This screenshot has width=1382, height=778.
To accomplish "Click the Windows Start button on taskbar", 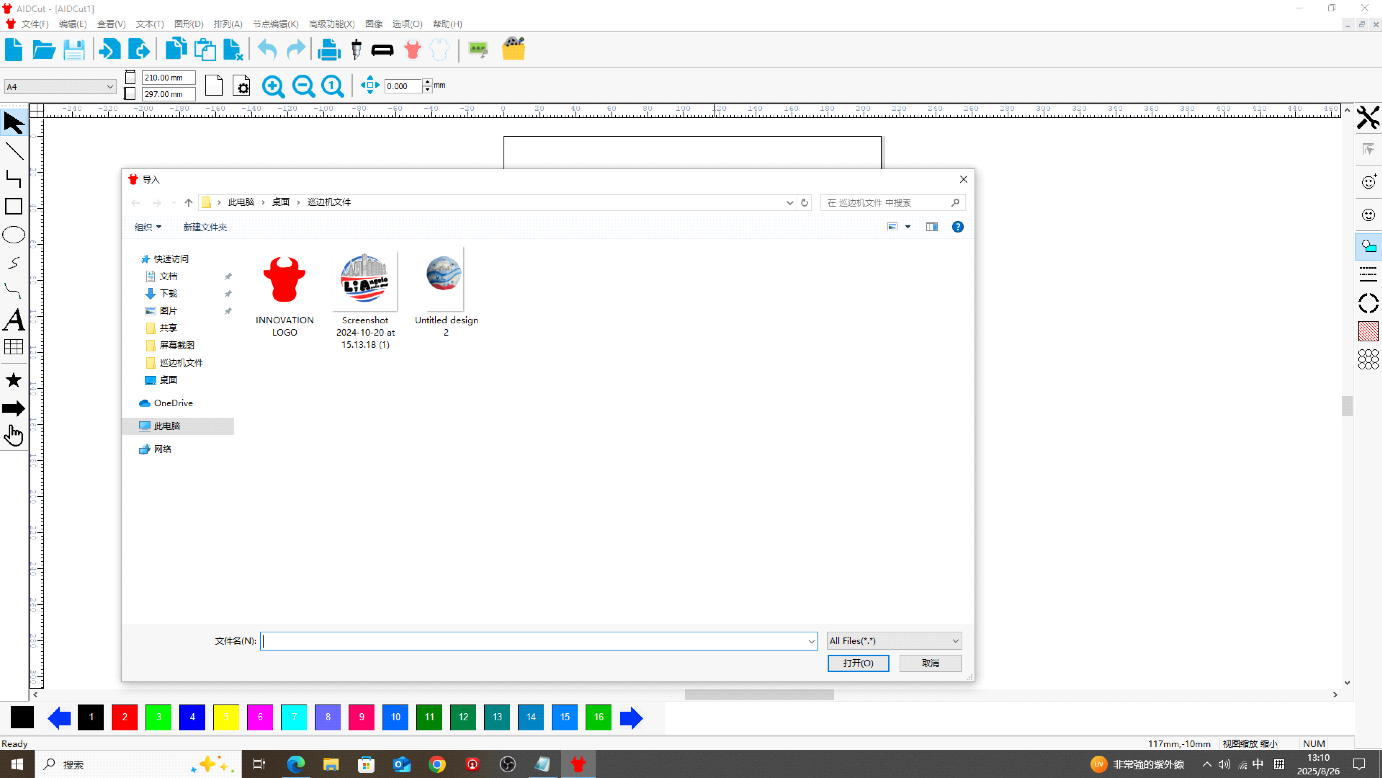I will [17, 764].
